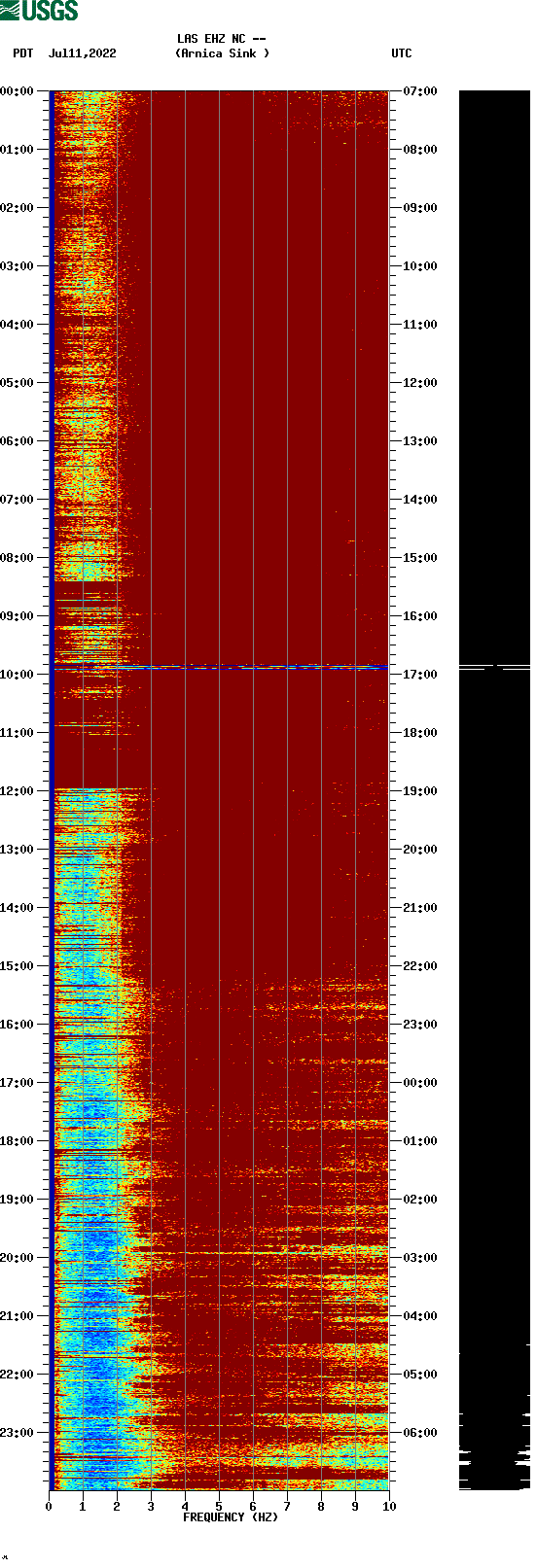
Task: Click the 17:00 PDT time tick label
Action: coord(18,1083)
